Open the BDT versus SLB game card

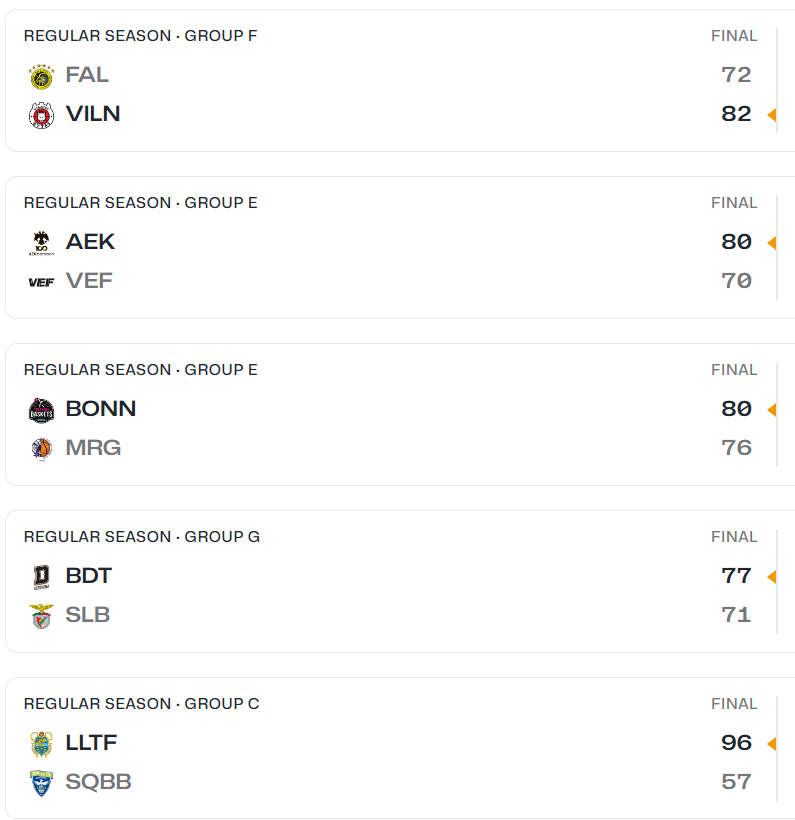pos(400,582)
